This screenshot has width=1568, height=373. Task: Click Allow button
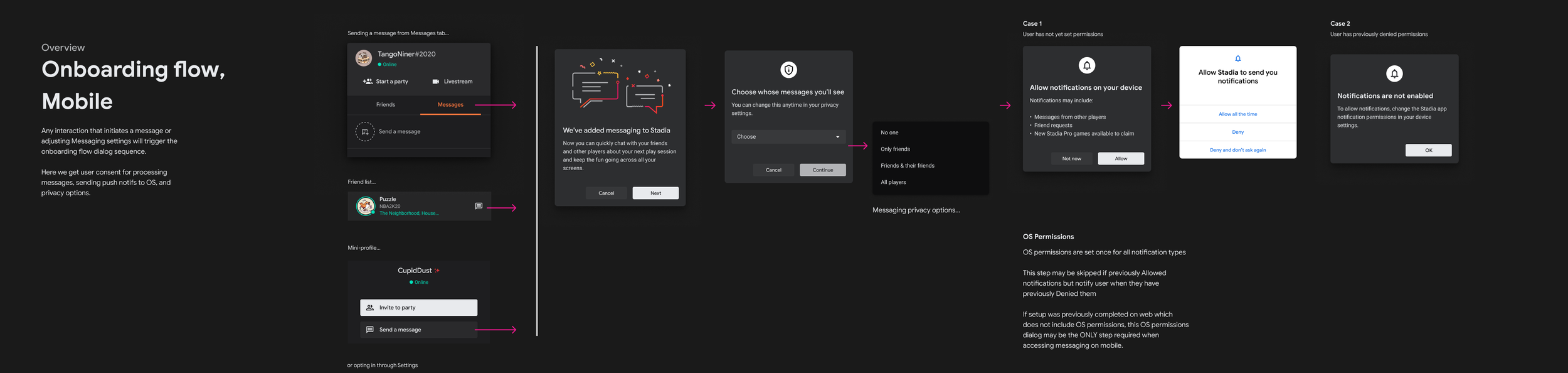click(x=1121, y=159)
